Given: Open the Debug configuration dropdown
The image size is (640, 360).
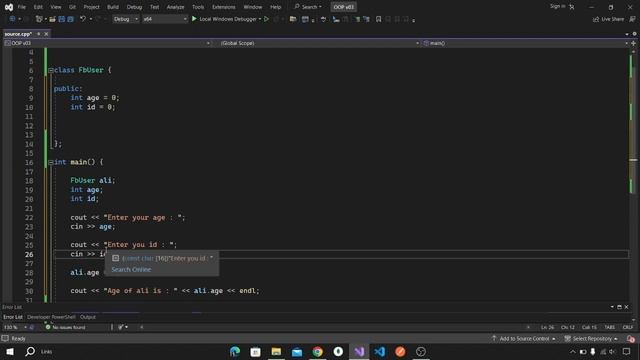Looking at the screenshot, I should coord(125,19).
